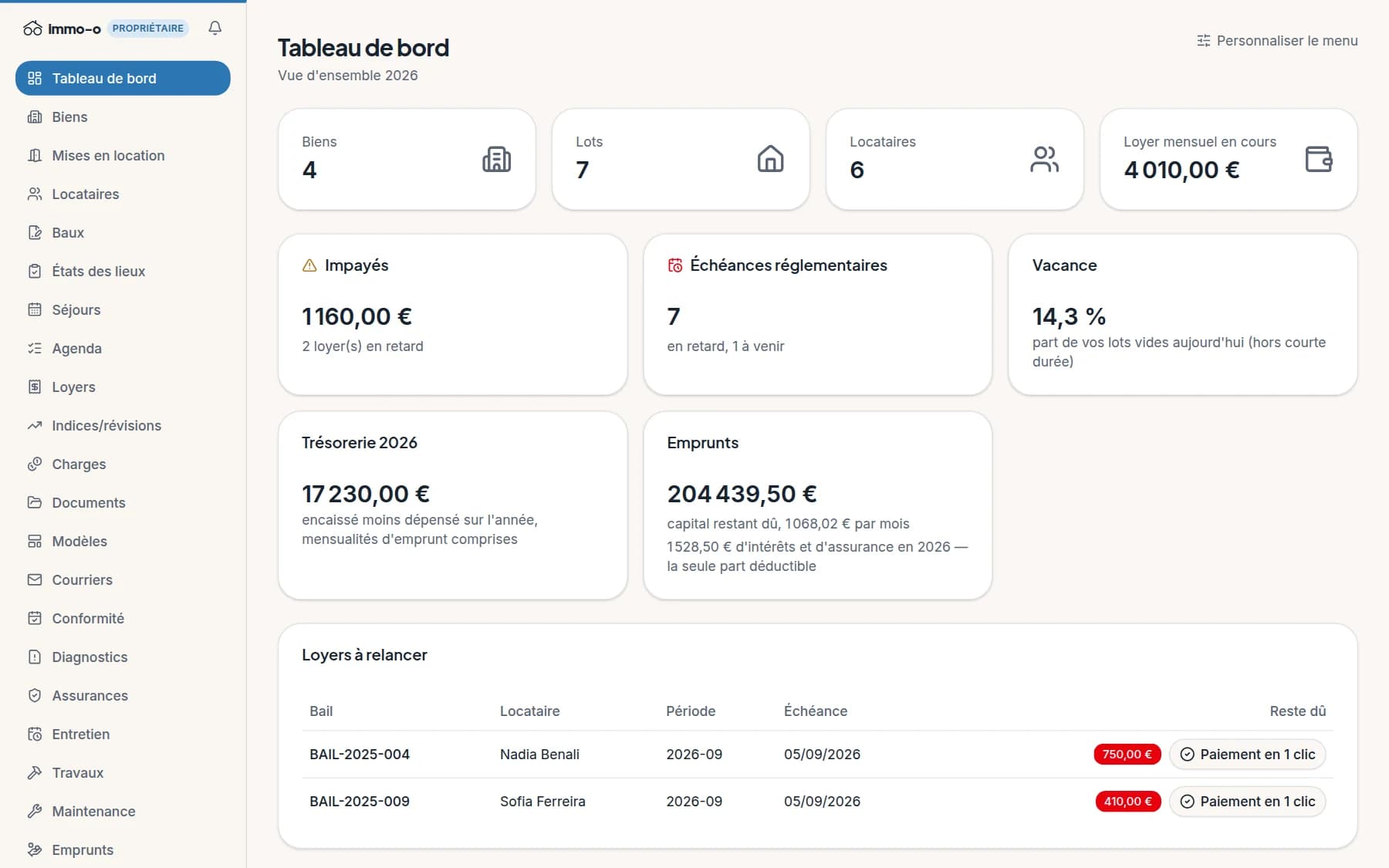Click the PROPRIÉTAIRE badge
1389x868 pixels.
click(148, 29)
